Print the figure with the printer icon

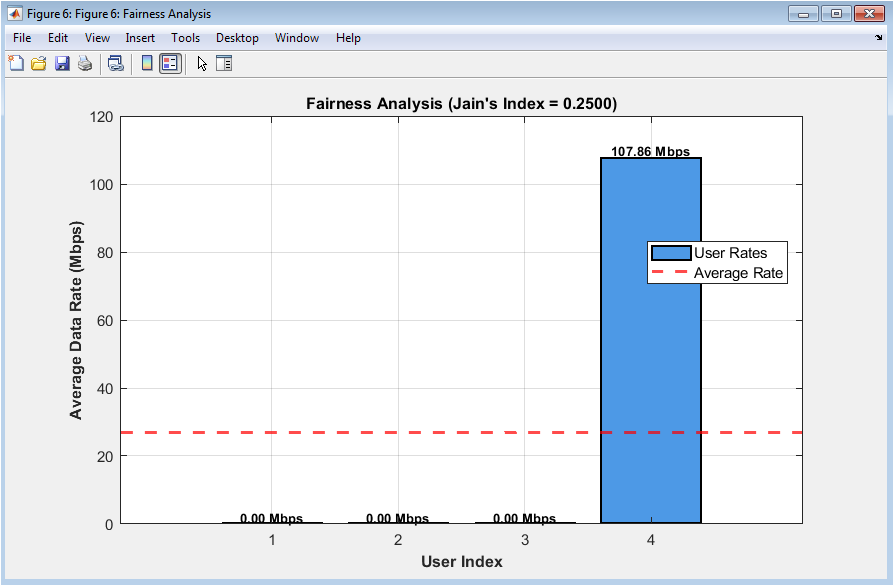[x=85, y=64]
